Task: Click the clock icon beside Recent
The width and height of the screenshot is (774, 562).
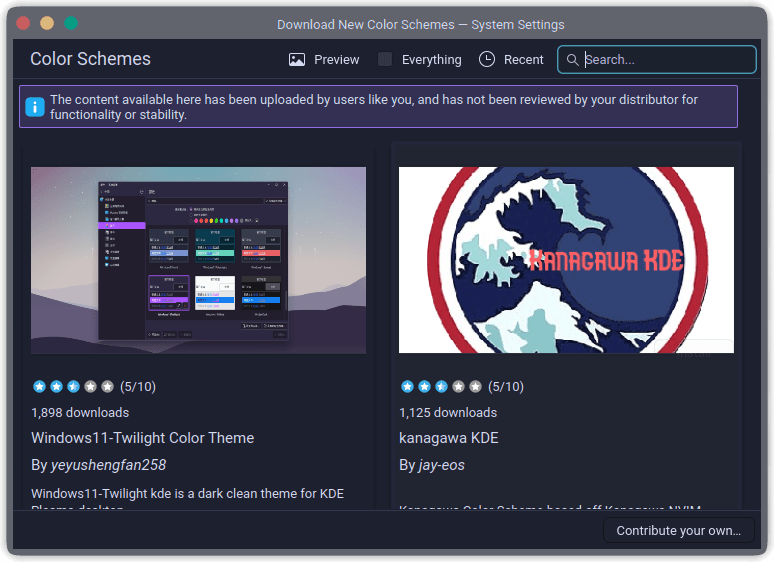Action: coord(487,59)
